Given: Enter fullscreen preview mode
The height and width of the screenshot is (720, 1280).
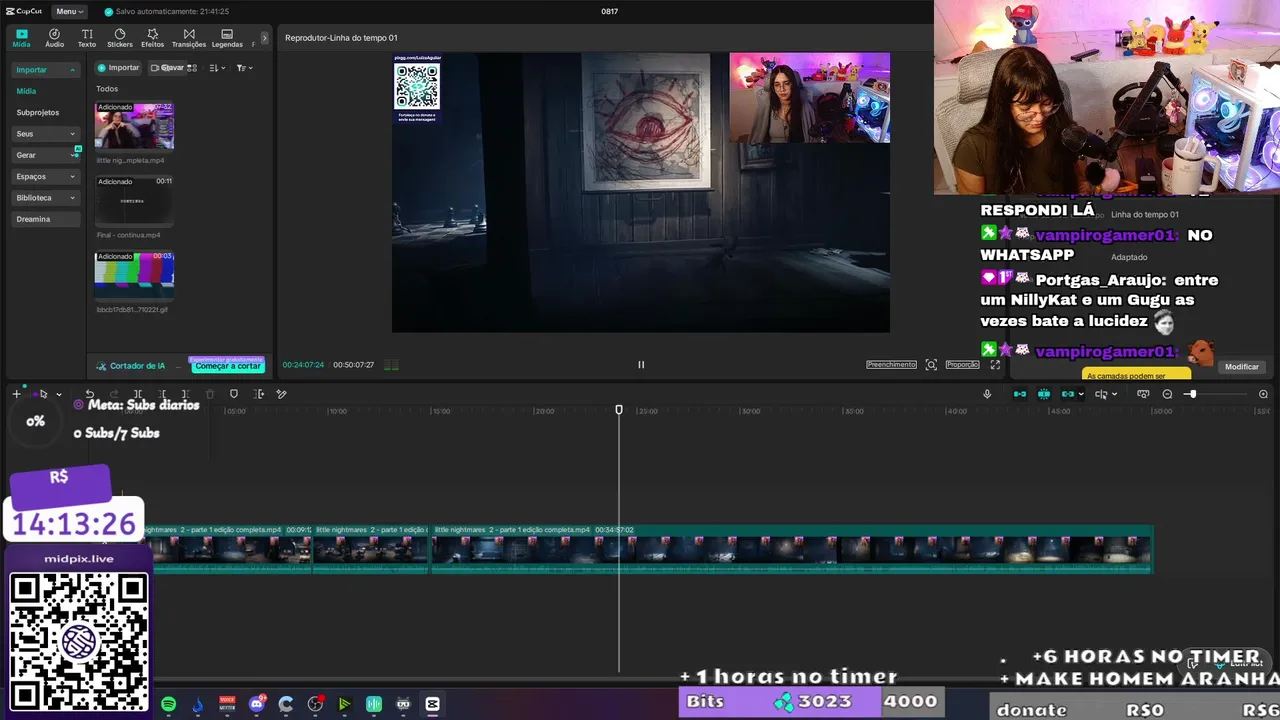Looking at the screenshot, I should [995, 365].
